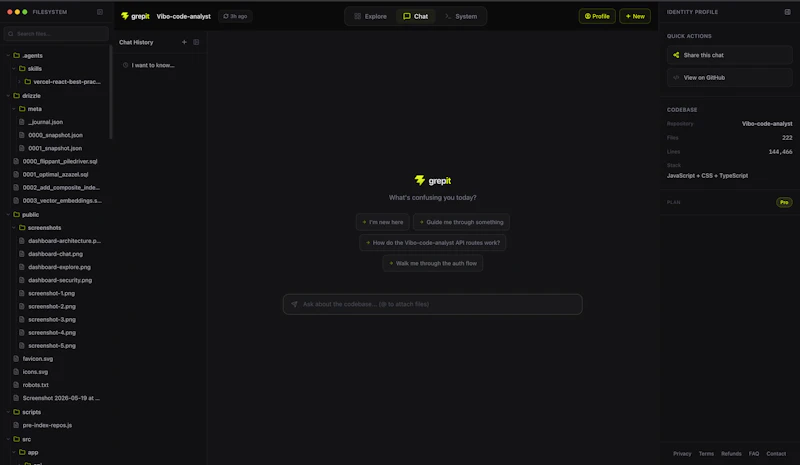
Task: Open the Refunds footer link
Action: [x=731, y=453]
